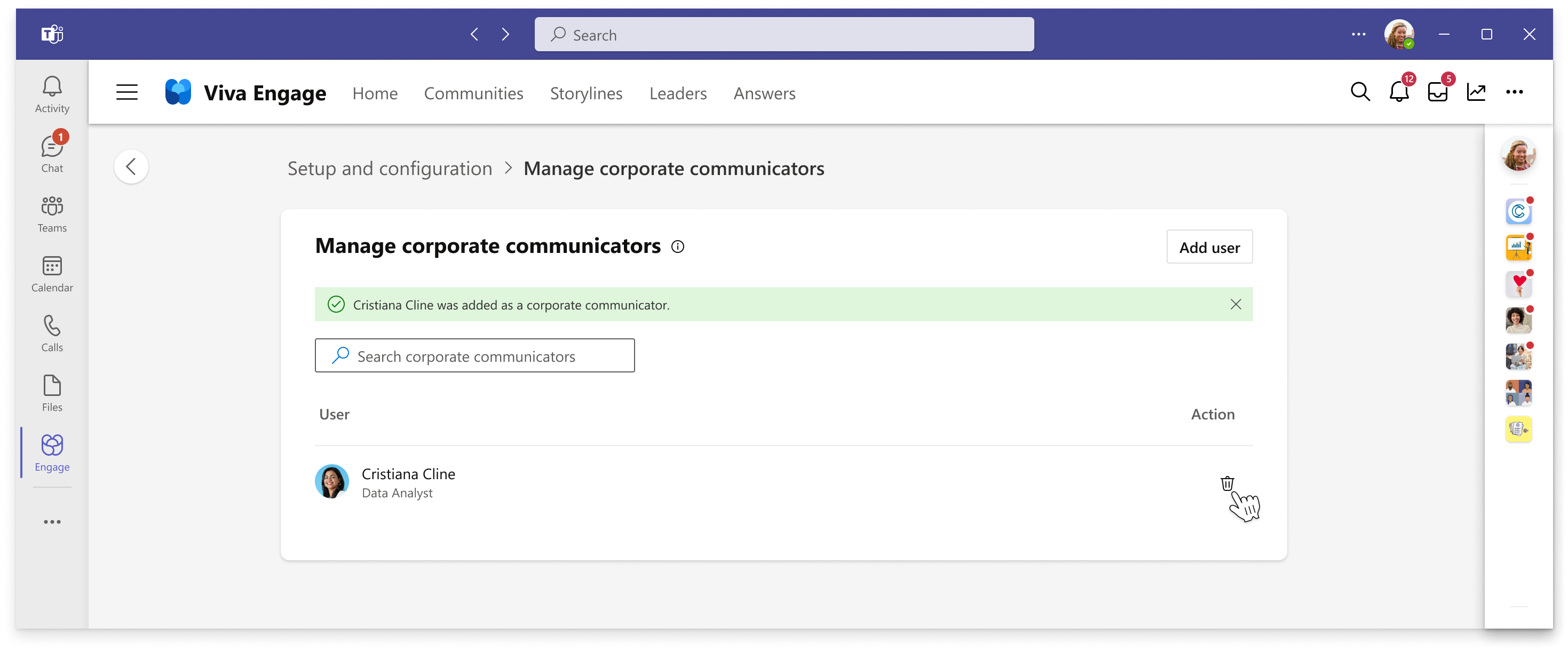The height and width of the screenshot is (651, 1568).
Task: Open the Answers tab
Action: click(x=764, y=93)
